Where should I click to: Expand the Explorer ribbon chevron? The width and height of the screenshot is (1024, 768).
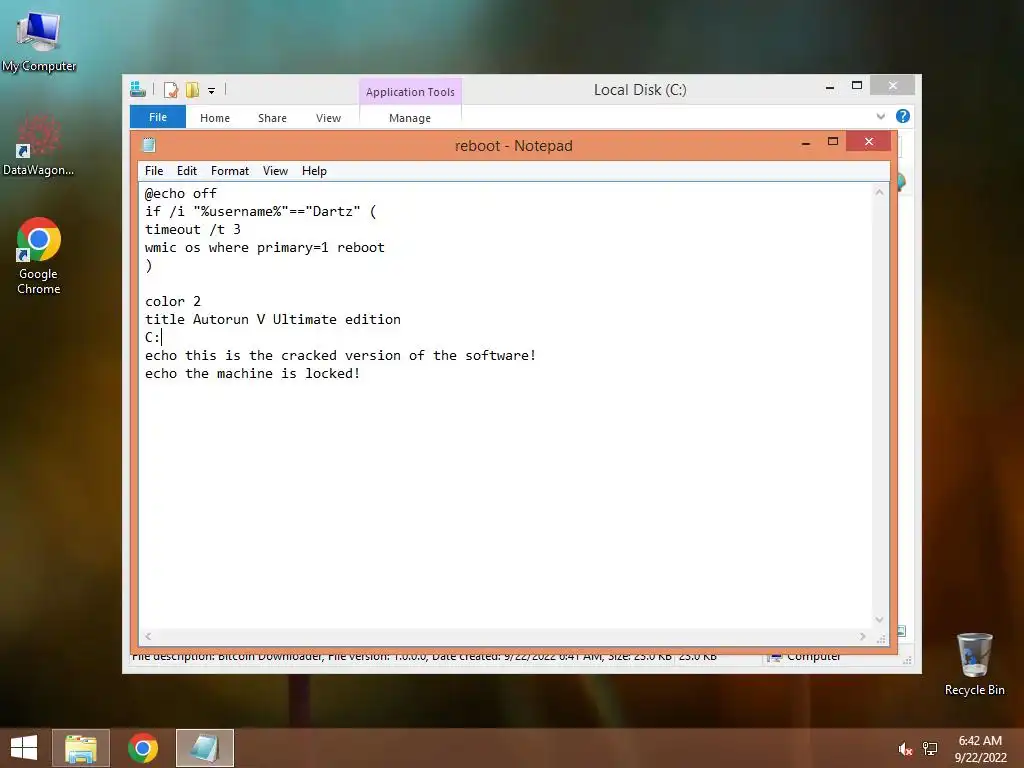pos(880,116)
